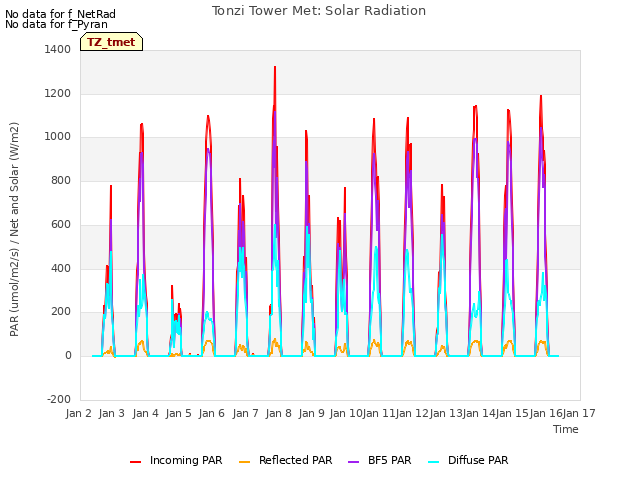
Task: Click the Jan 11 x-axis tick label
Action: tap(378, 413)
